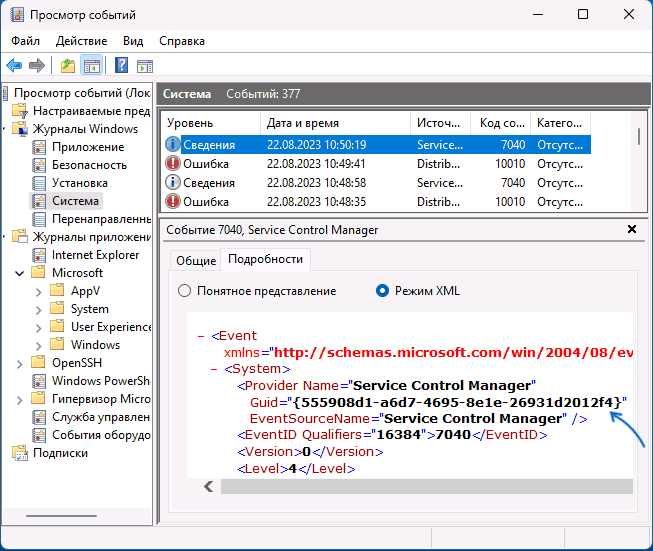653x551 pixels.
Task: Click the schemas.microsoft.com xmlns URL text
Action: point(453,353)
